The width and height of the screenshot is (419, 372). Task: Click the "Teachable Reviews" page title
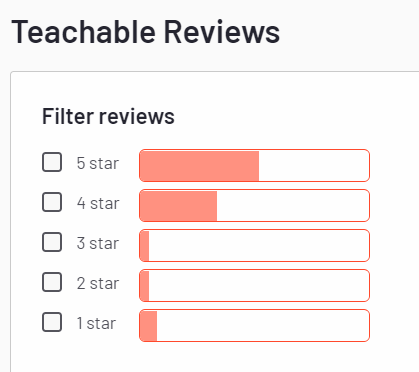[x=146, y=32]
